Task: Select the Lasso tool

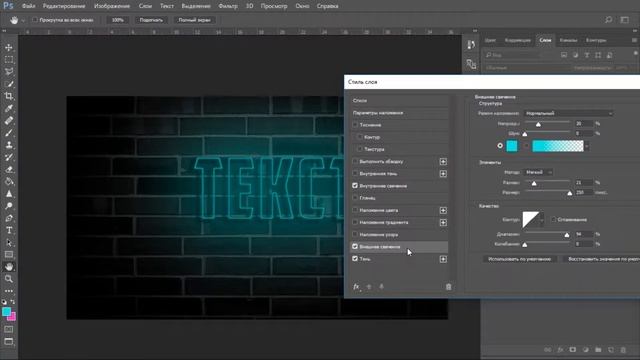Action: tap(9, 72)
